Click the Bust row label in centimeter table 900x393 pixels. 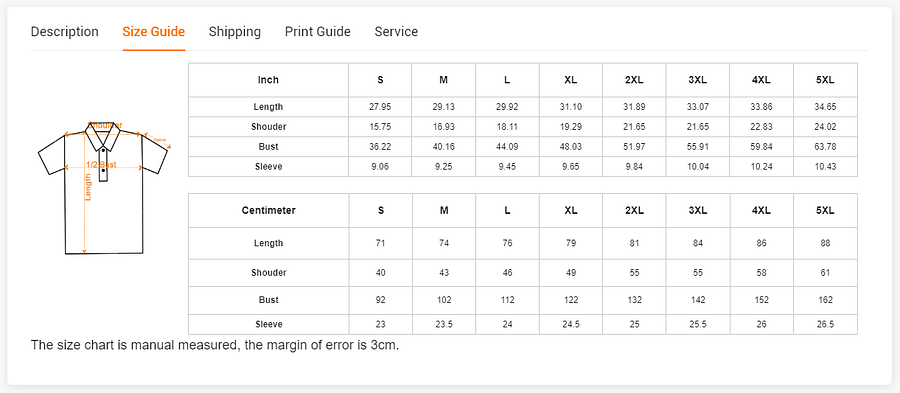[268, 300]
